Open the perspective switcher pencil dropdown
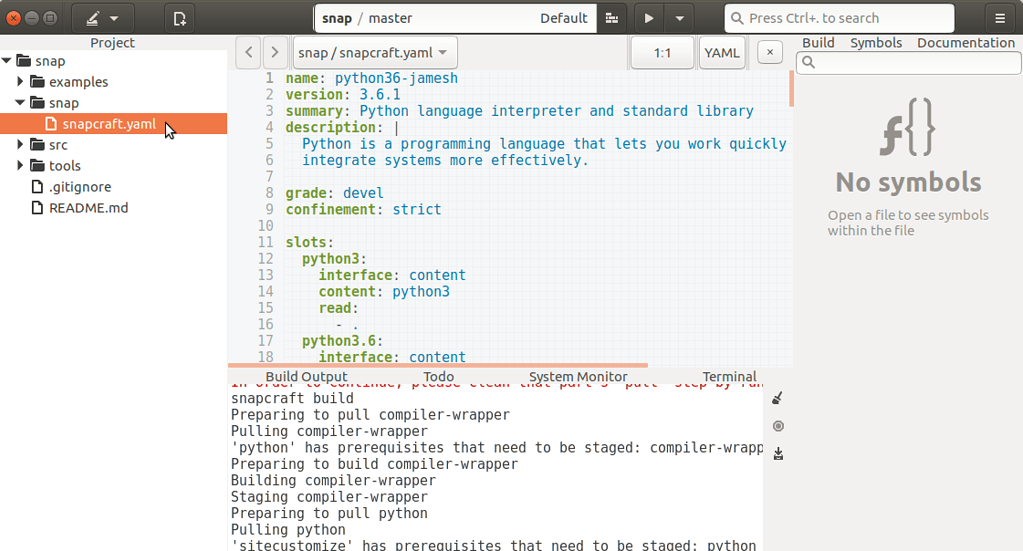The width and height of the screenshot is (1023, 551). [x=102, y=18]
